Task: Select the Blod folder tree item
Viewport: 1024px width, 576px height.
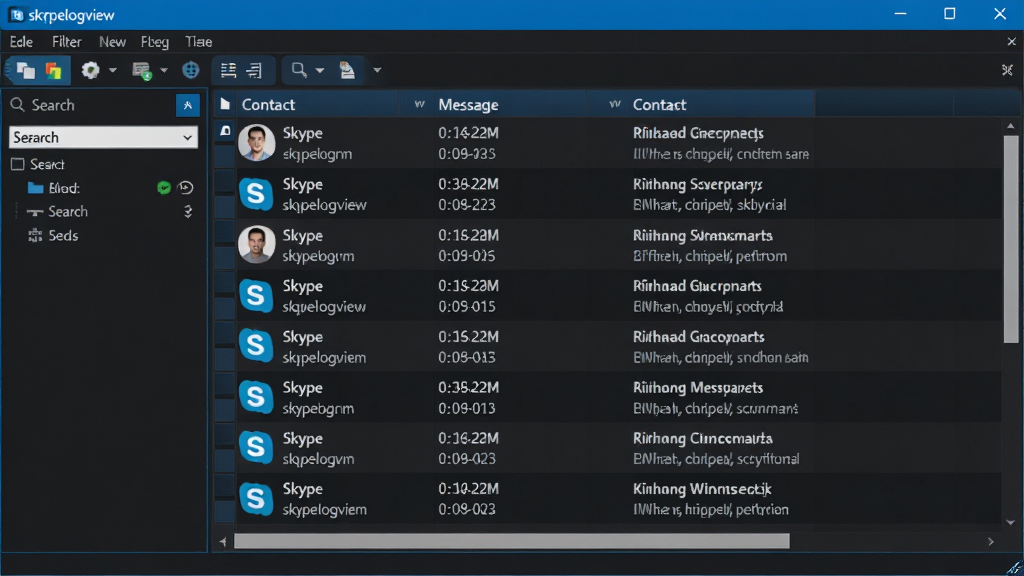Action: pyautogui.click(x=64, y=188)
